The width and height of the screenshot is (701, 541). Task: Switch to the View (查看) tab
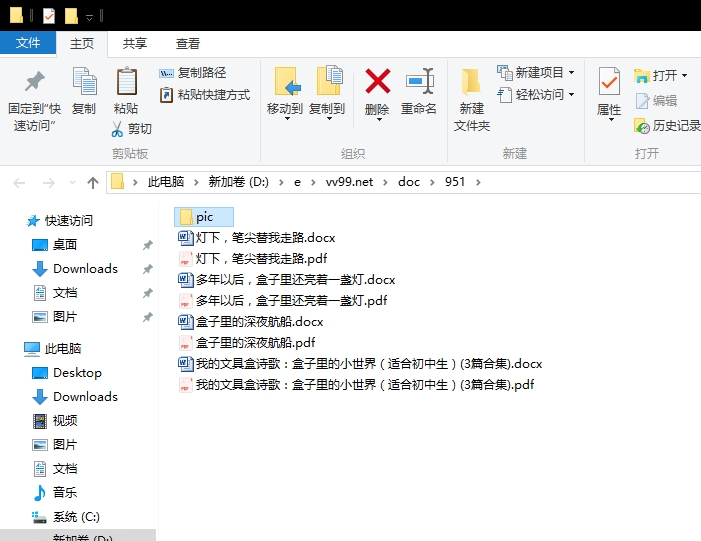tap(188, 44)
